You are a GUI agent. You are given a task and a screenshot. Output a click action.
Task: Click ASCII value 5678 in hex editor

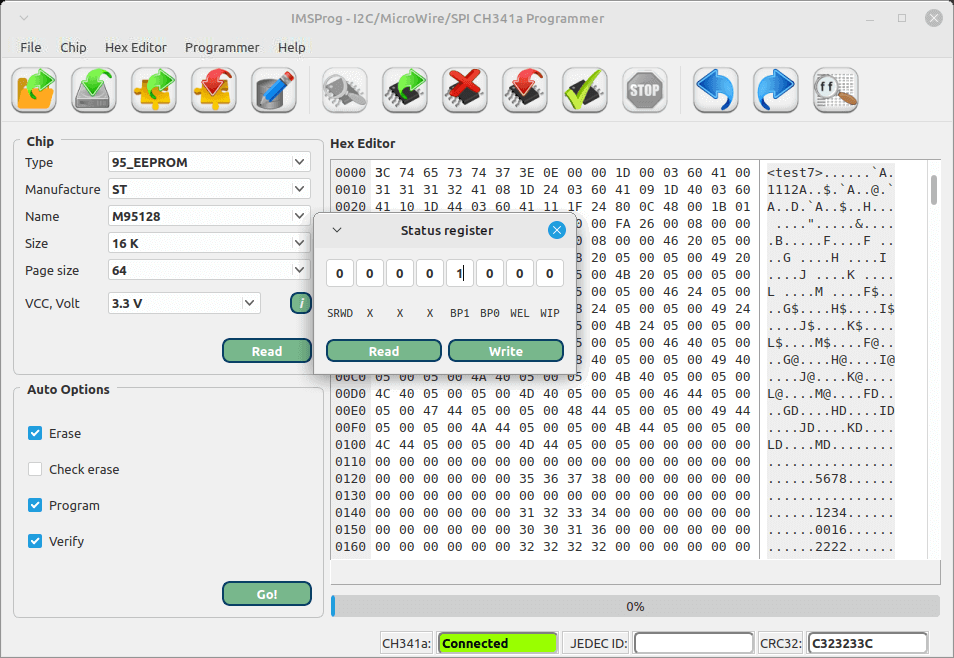pyautogui.click(x=831, y=478)
